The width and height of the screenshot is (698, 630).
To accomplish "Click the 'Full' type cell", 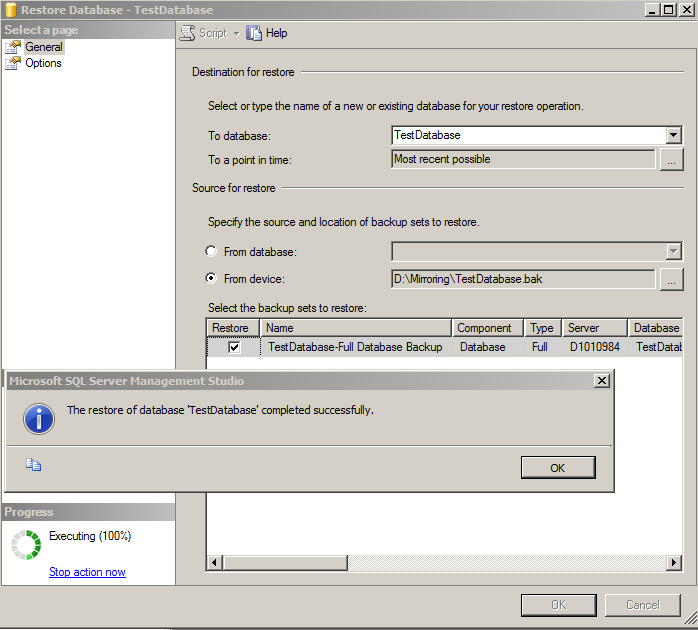I will point(540,347).
